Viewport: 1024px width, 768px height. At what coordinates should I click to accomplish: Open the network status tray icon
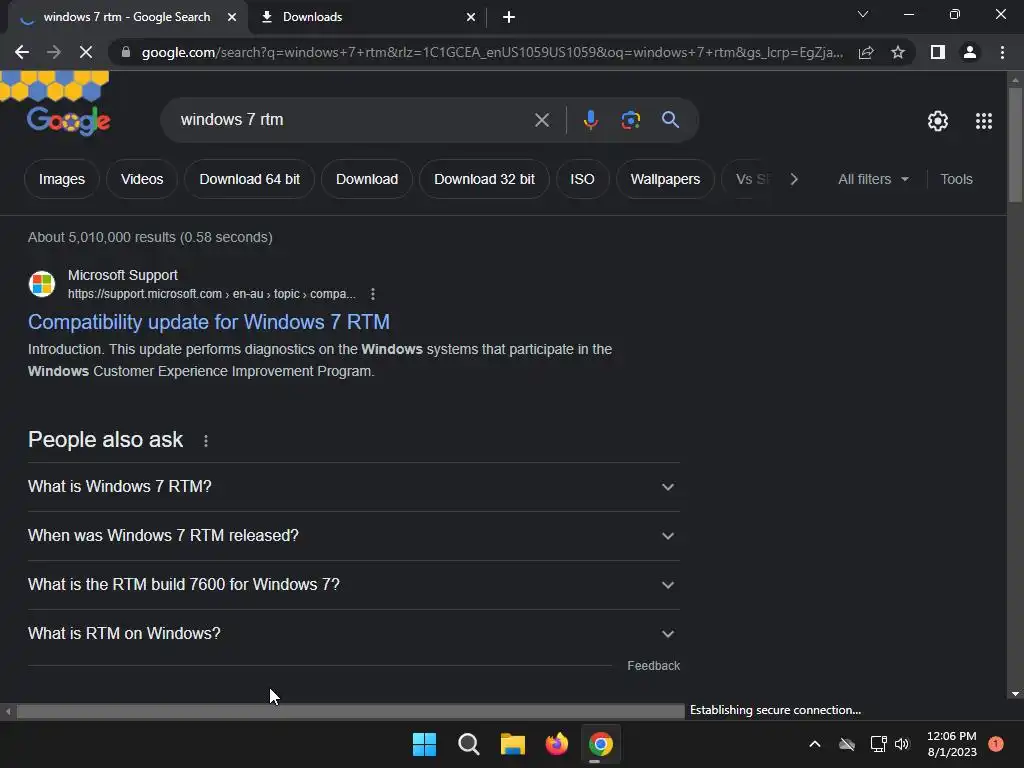tap(878, 744)
